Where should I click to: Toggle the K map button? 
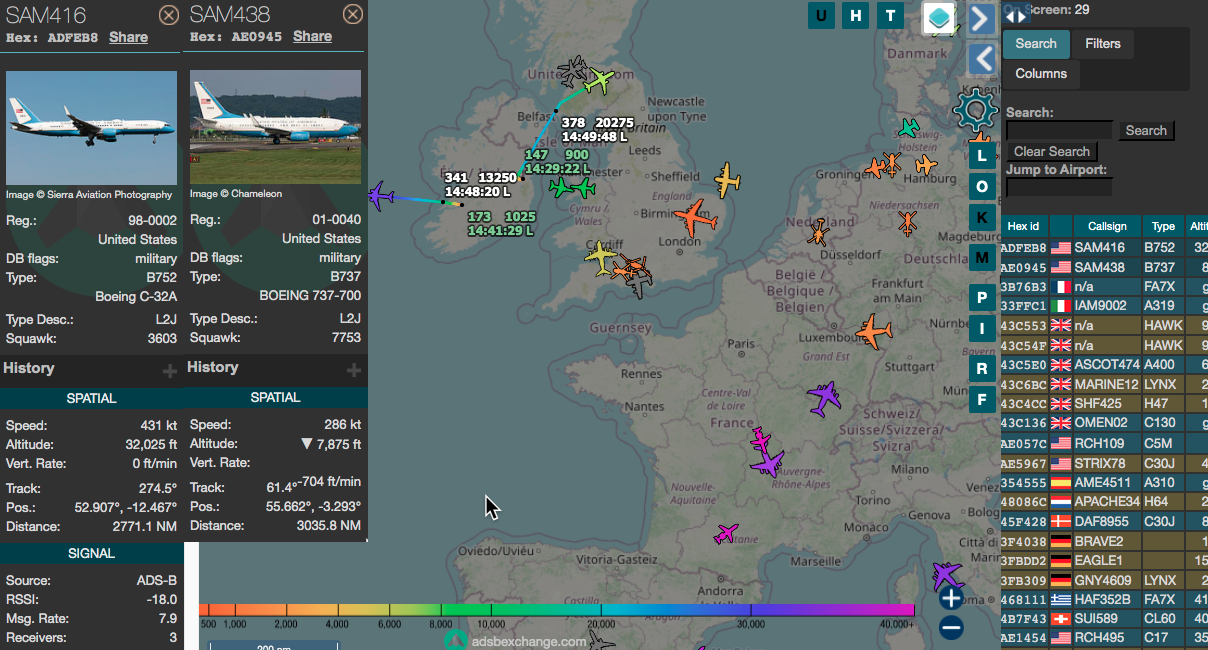click(x=982, y=218)
